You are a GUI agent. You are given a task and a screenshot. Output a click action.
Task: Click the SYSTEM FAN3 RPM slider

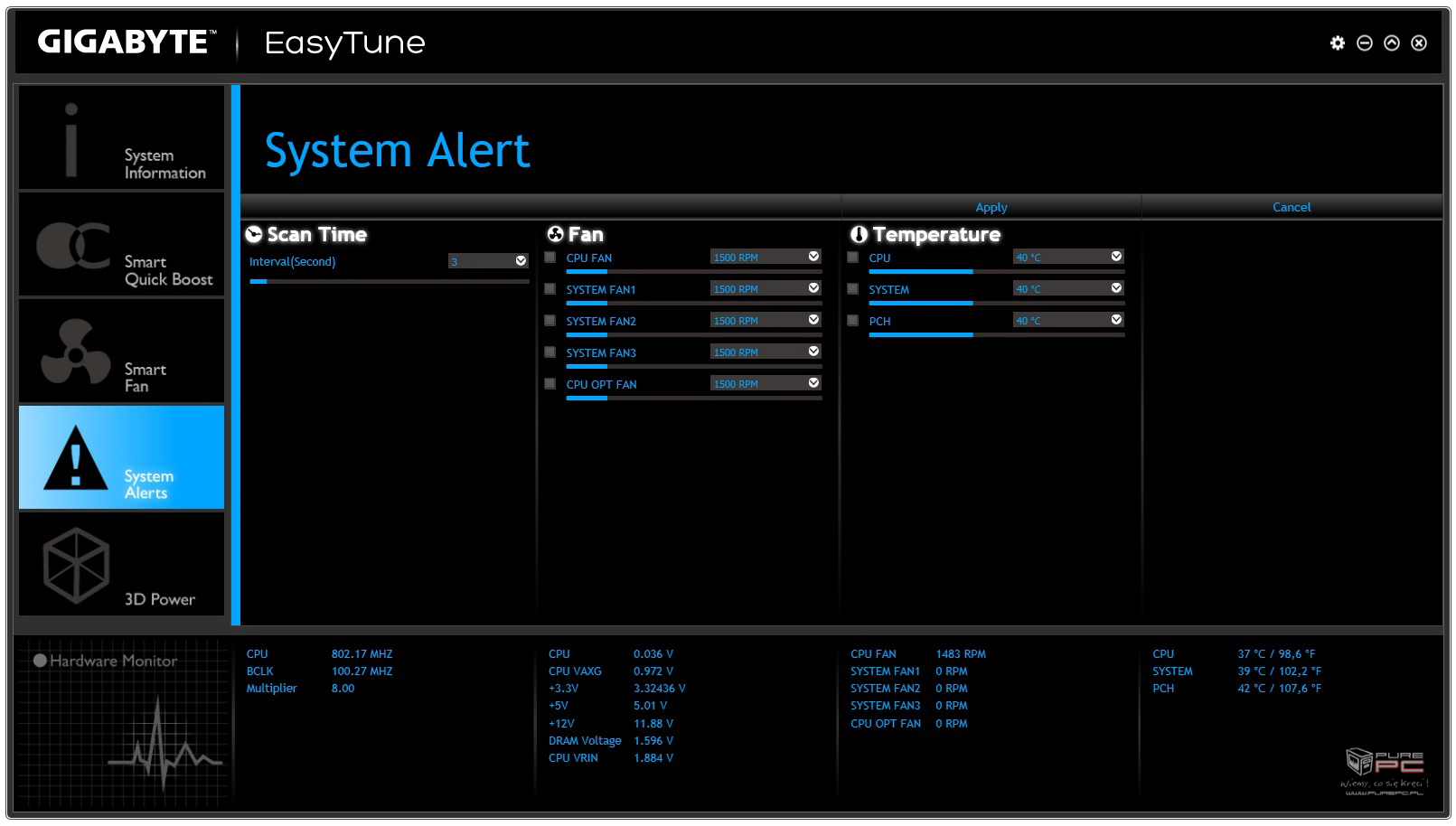coord(694,366)
